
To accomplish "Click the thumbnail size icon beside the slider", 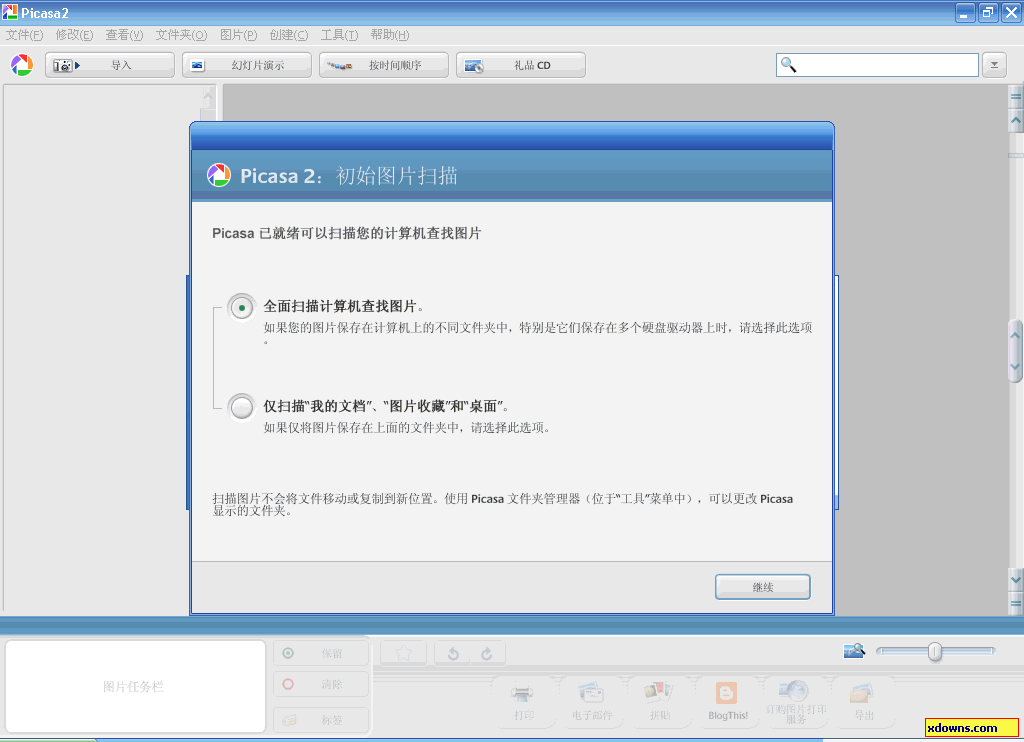I will click(x=854, y=651).
